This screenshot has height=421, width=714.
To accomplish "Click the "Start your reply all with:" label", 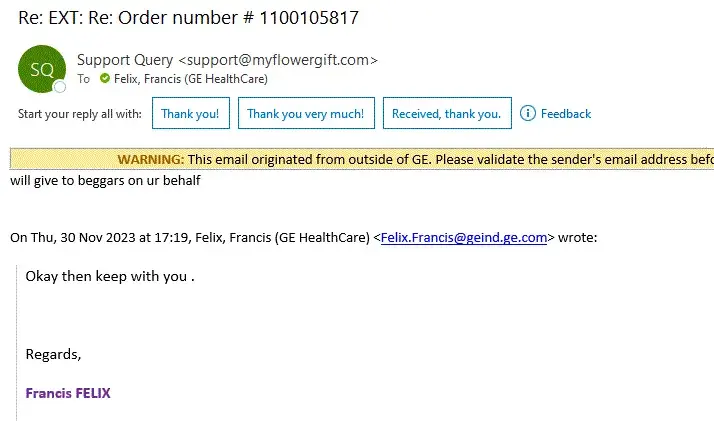I will (80, 114).
